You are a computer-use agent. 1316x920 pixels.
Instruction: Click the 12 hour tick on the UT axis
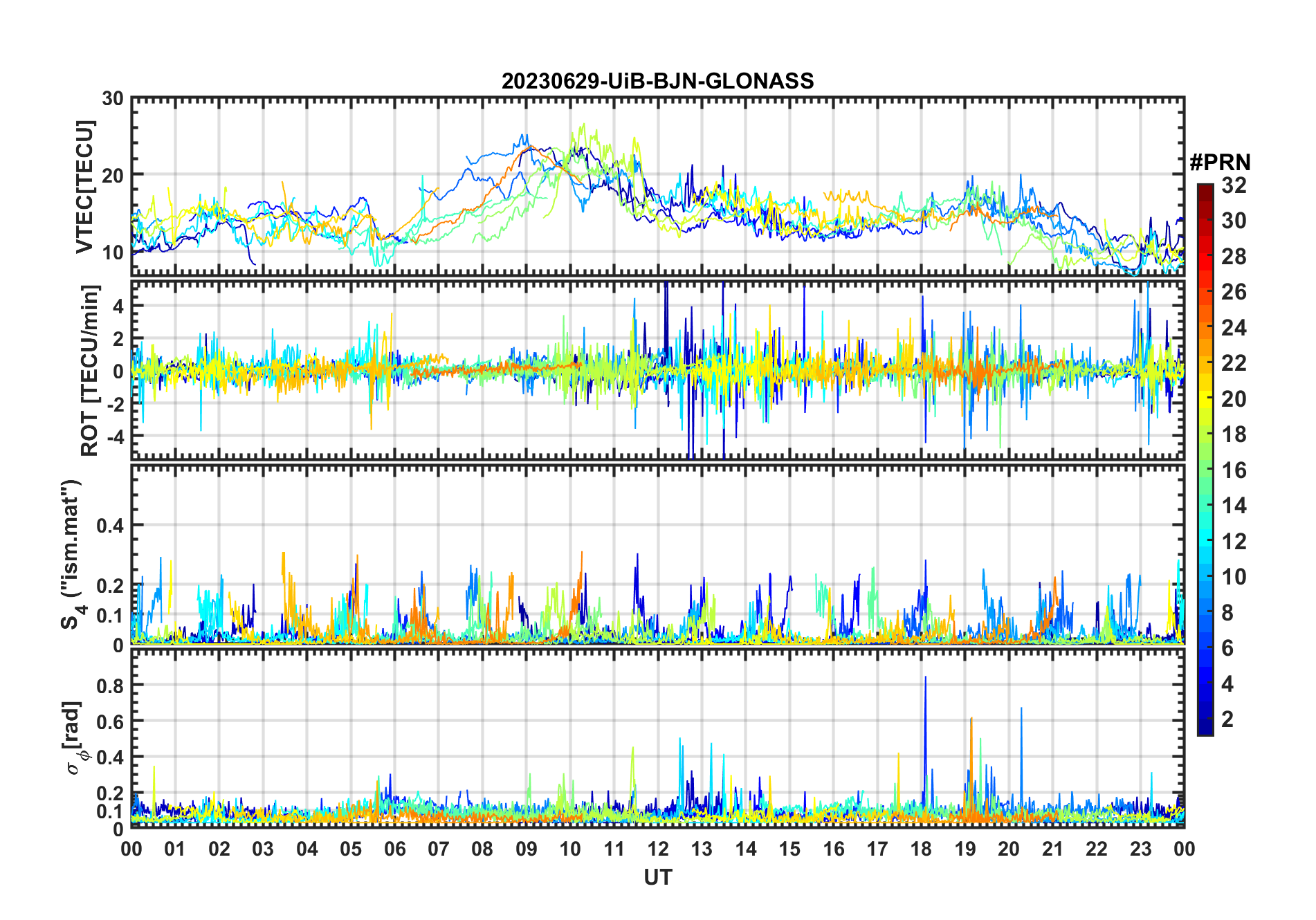(x=658, y=849)
